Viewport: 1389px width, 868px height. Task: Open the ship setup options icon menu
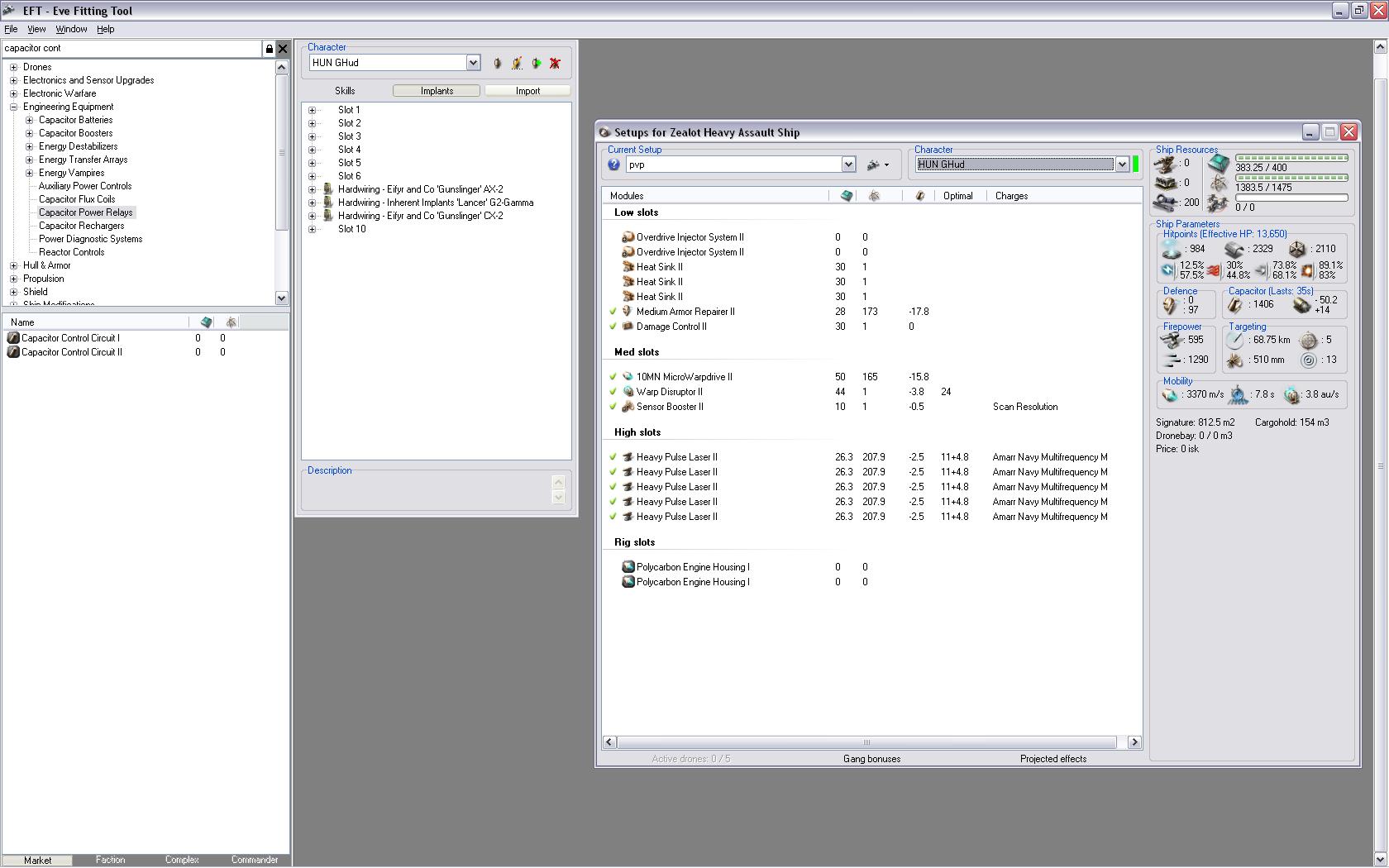pos(877,165)
